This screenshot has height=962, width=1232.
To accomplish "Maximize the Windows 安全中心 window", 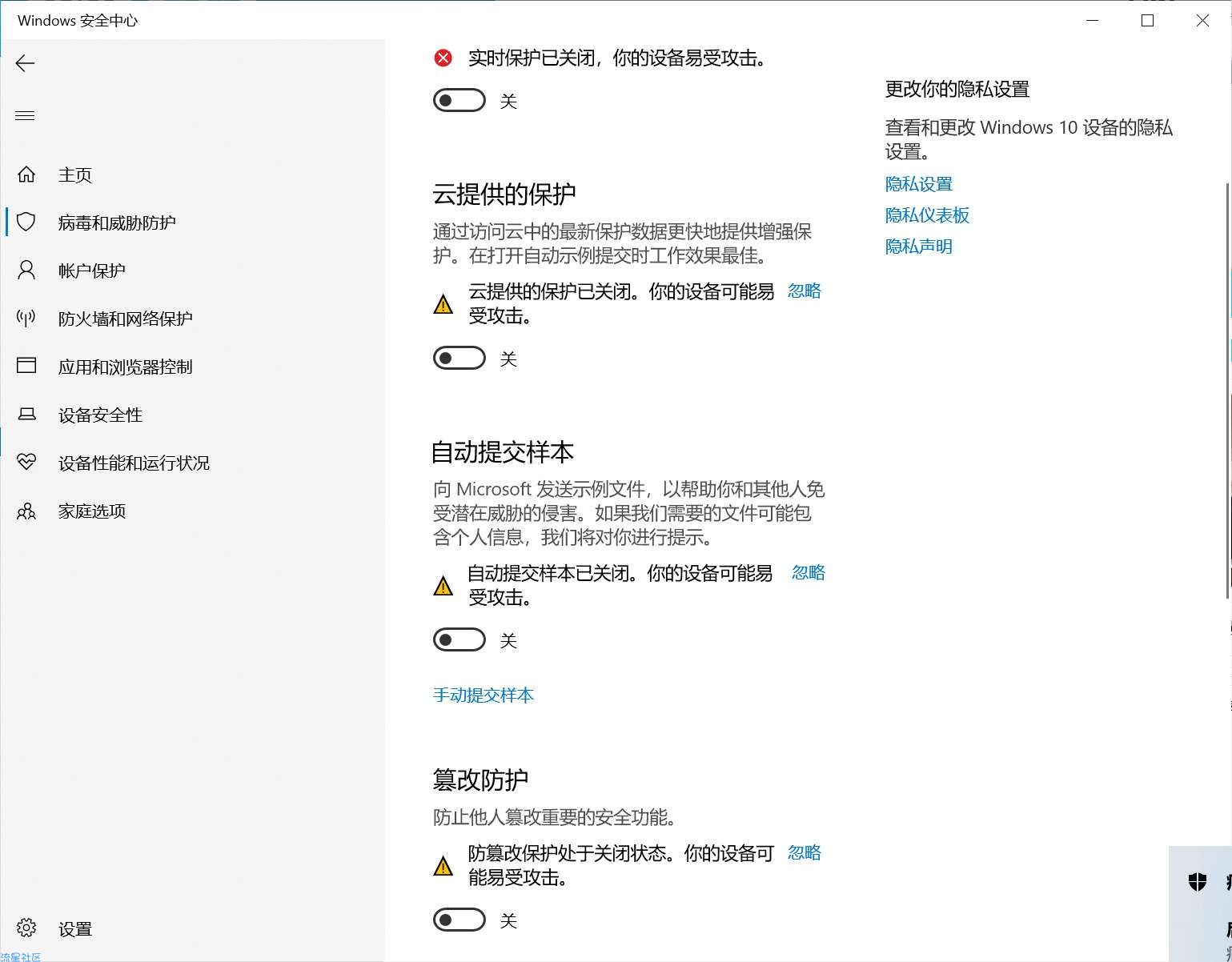I will (x=1147, y=20).
